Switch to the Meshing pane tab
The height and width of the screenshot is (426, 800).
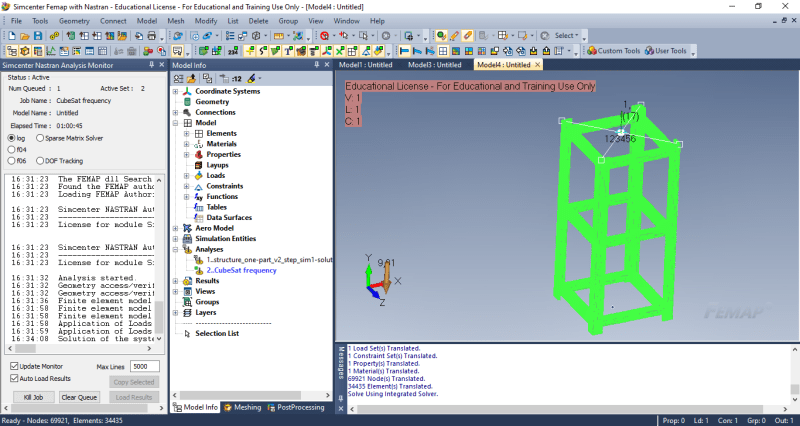[x=242, y=407]
